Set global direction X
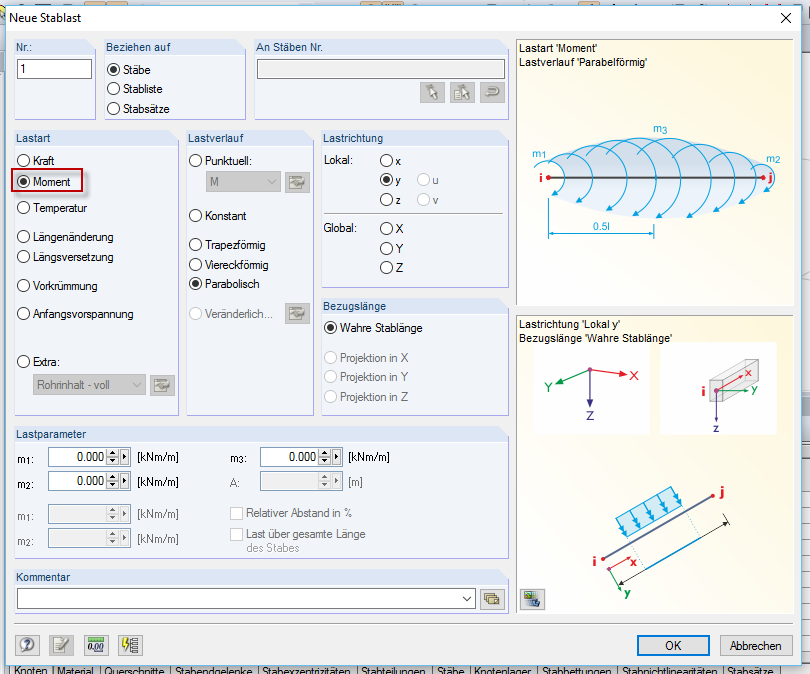Screen dimensions: 810x674 tap(386, 228)
